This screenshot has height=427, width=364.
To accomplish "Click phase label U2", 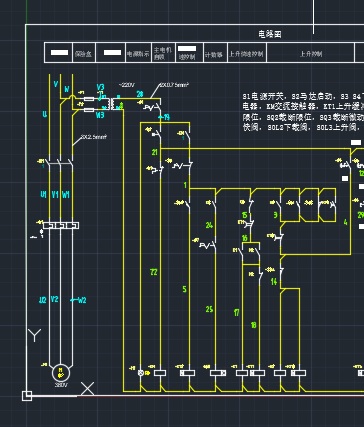I will coord(43,300).
